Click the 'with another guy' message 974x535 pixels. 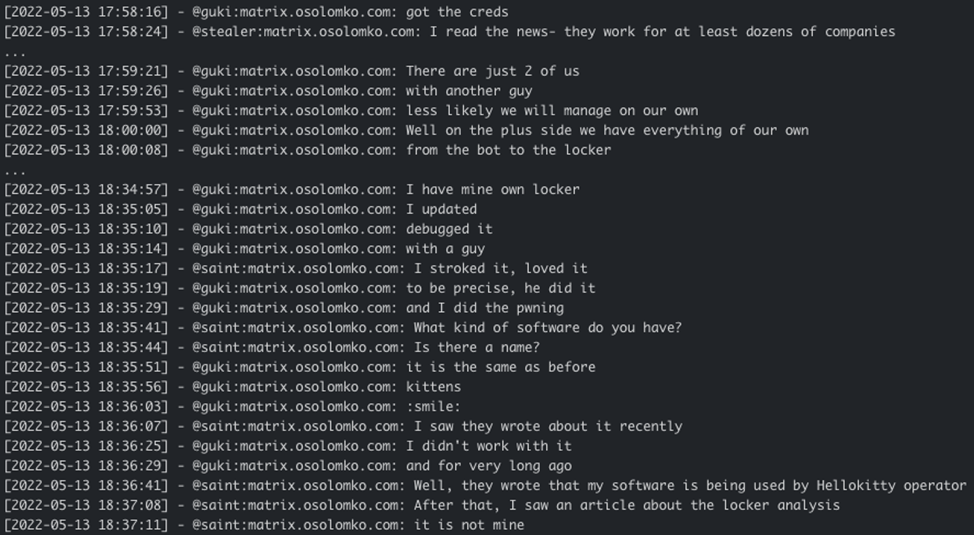[469, 91]
